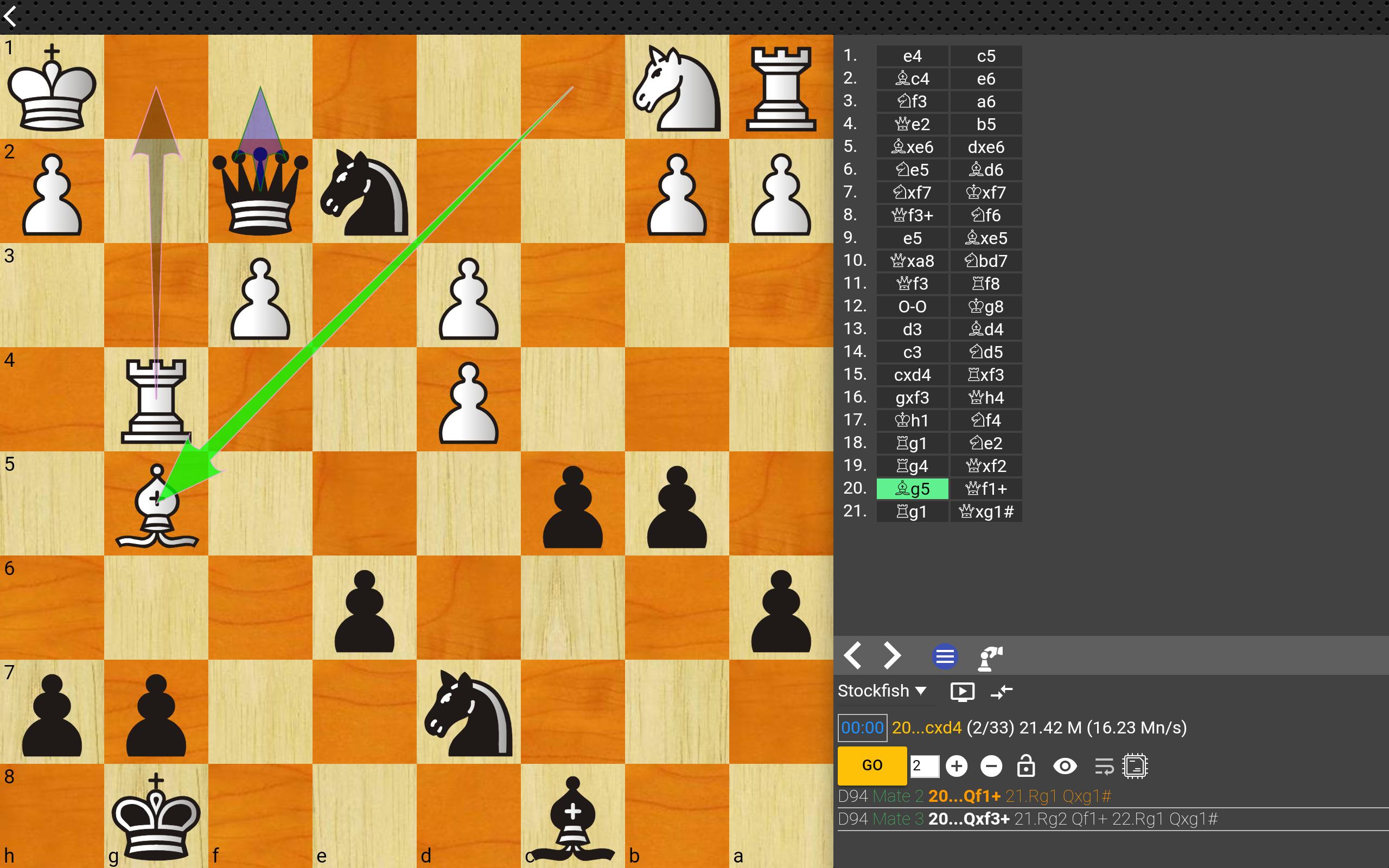Increase engine lines with plus button

pyautogui.click(x=956, y=766)
